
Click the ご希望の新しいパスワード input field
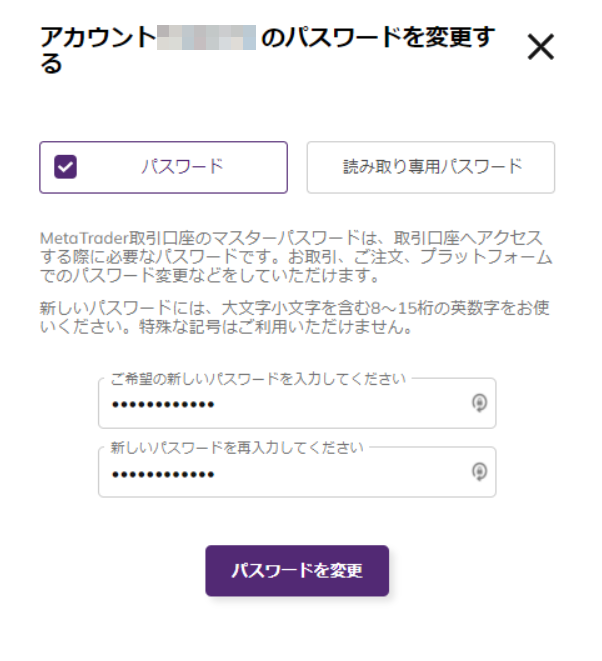[297, 403]
